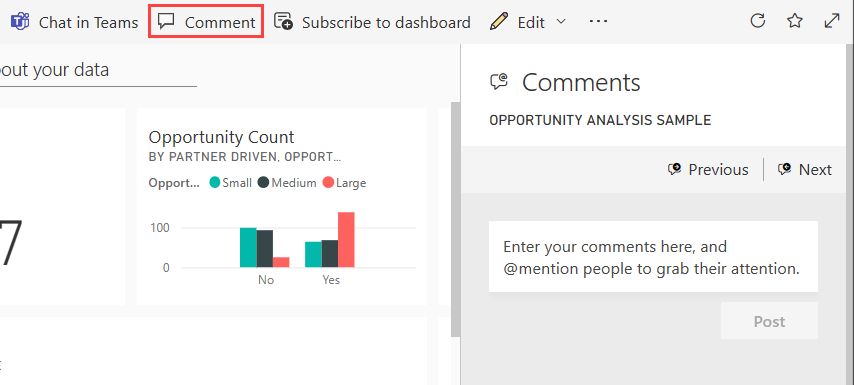The image size is (854, 385).
Task: Click the Post button
Action: [x=769, y=321]
